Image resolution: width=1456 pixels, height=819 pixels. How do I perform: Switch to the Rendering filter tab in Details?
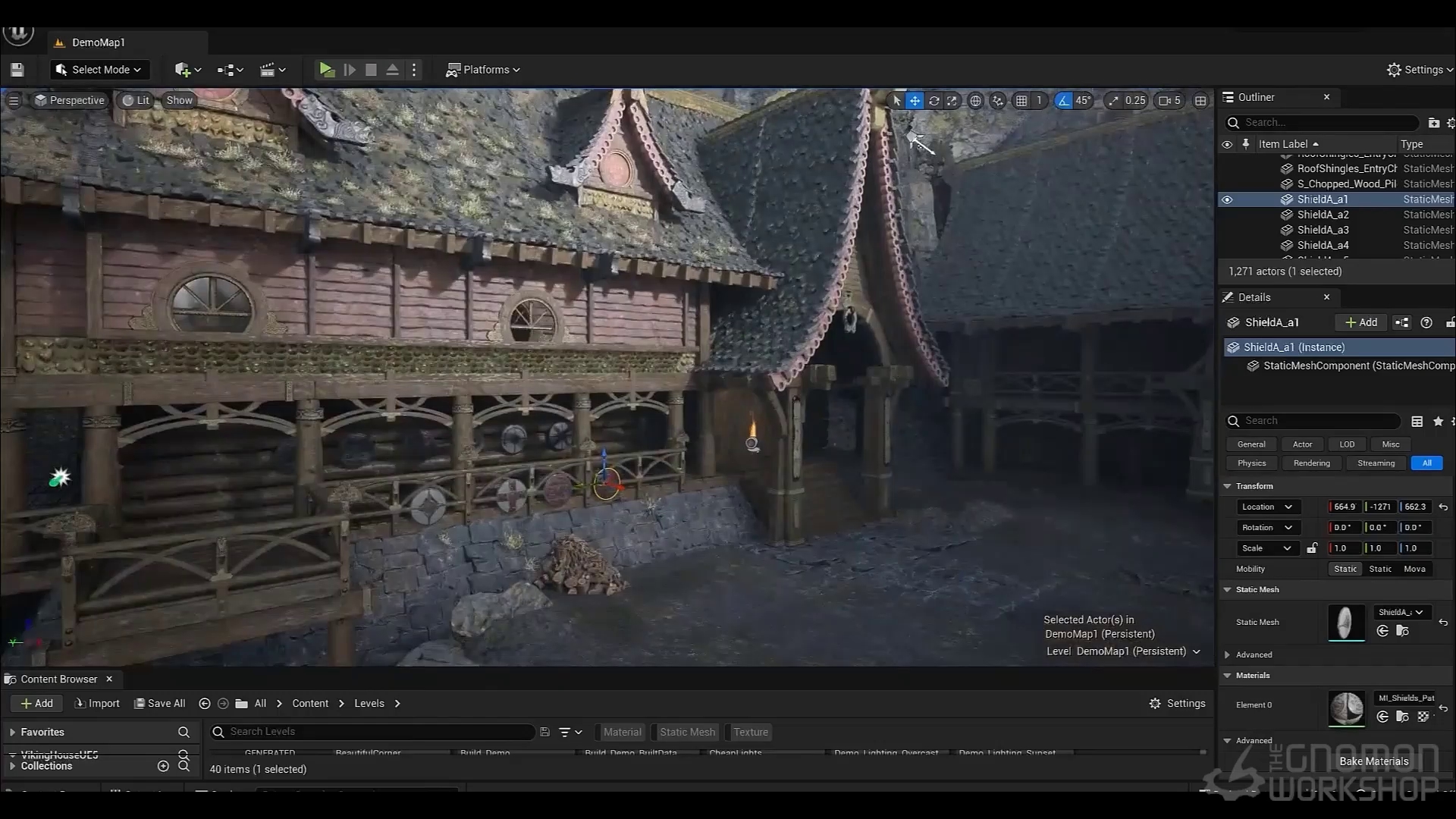(1311, 463)
